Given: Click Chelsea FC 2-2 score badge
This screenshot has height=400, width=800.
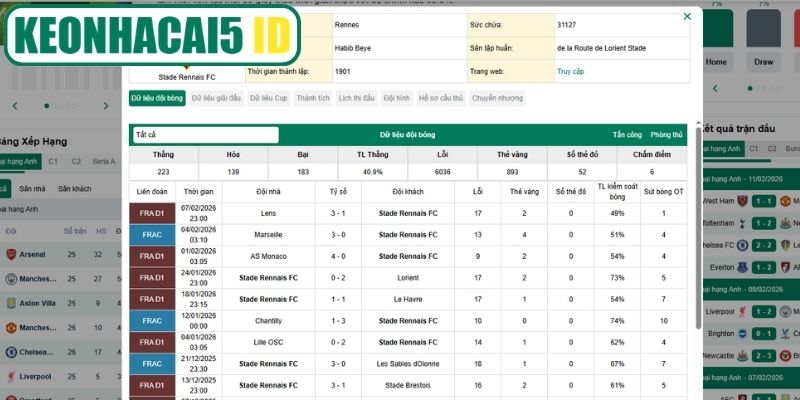Looking at the screenshot, I should coord(763,245).
